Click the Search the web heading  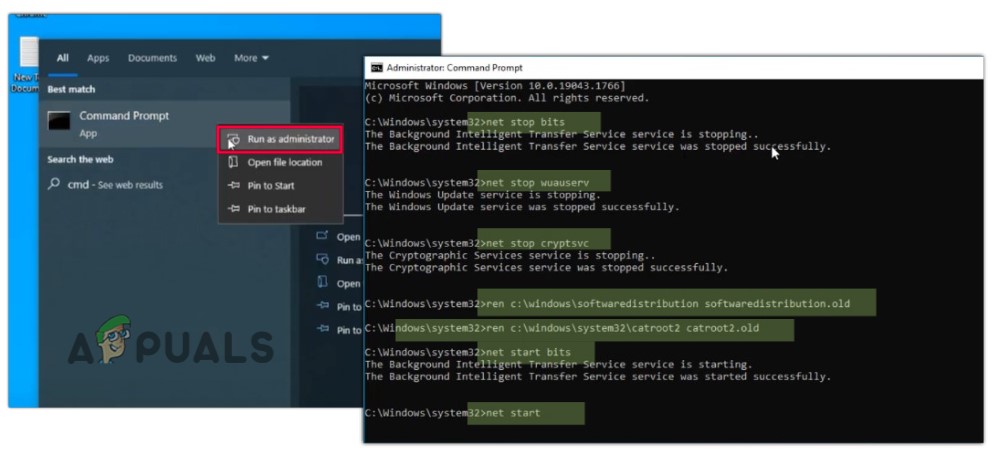[80, 159]
